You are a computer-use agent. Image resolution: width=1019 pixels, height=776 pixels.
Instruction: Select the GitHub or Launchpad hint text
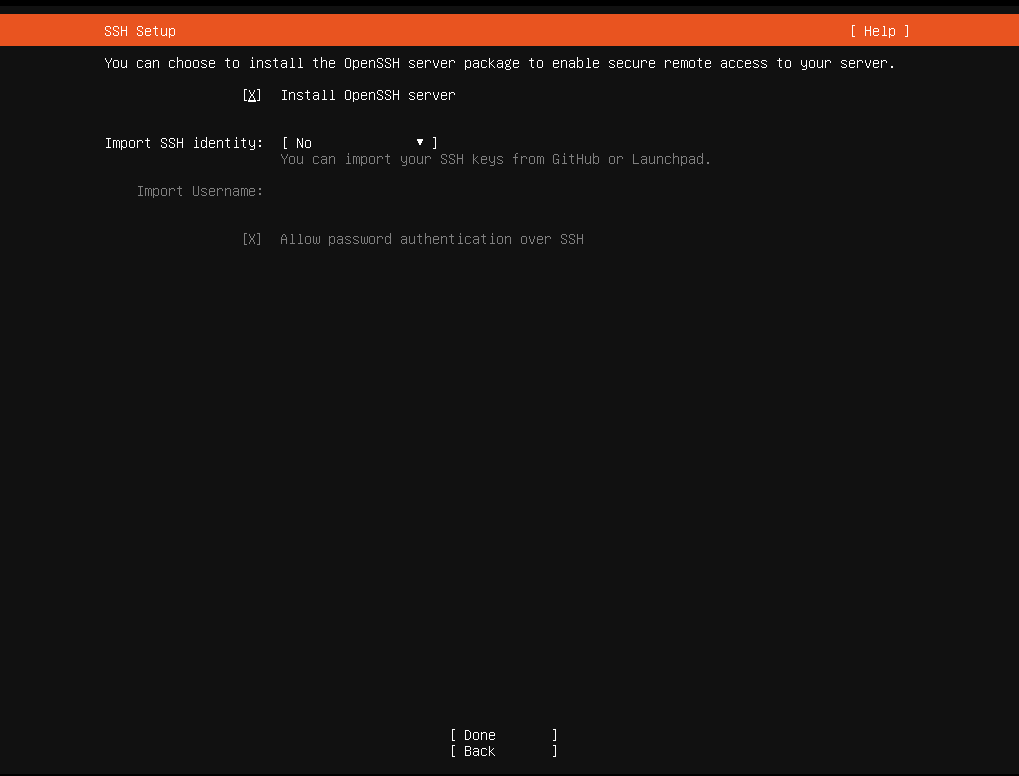pos(497,159)
